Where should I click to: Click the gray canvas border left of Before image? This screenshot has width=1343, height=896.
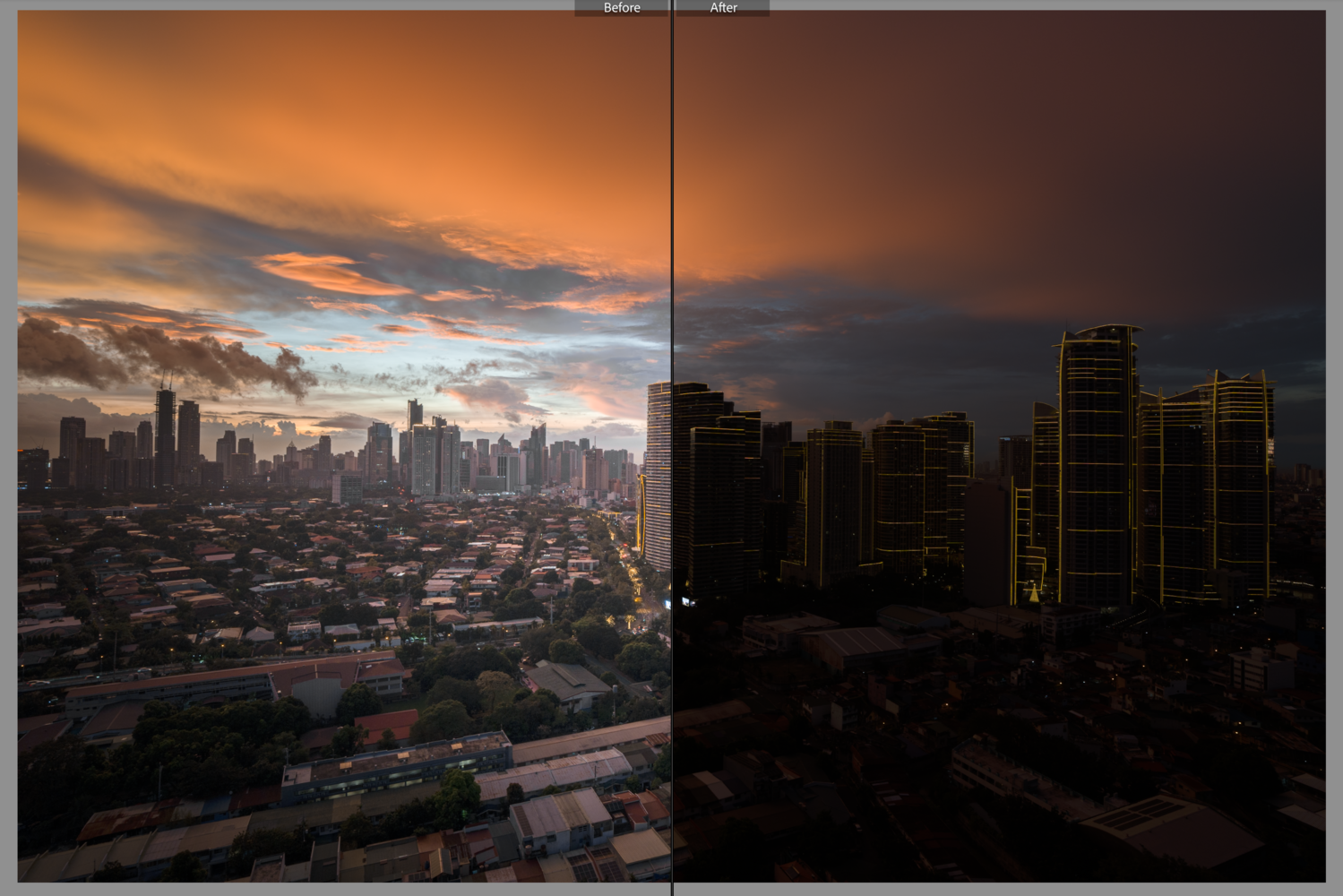click(x=8, y=448)
